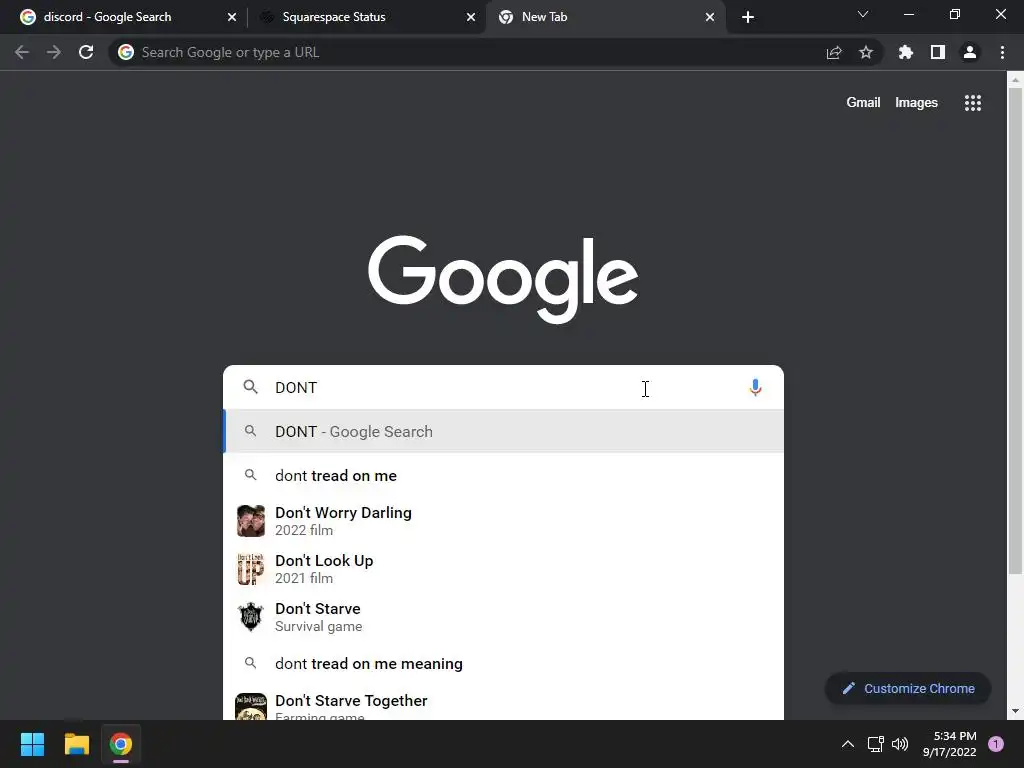Viewport: 1024px width, 768px height.
Task: Click the Google logo
Action: tap(503, 279)
